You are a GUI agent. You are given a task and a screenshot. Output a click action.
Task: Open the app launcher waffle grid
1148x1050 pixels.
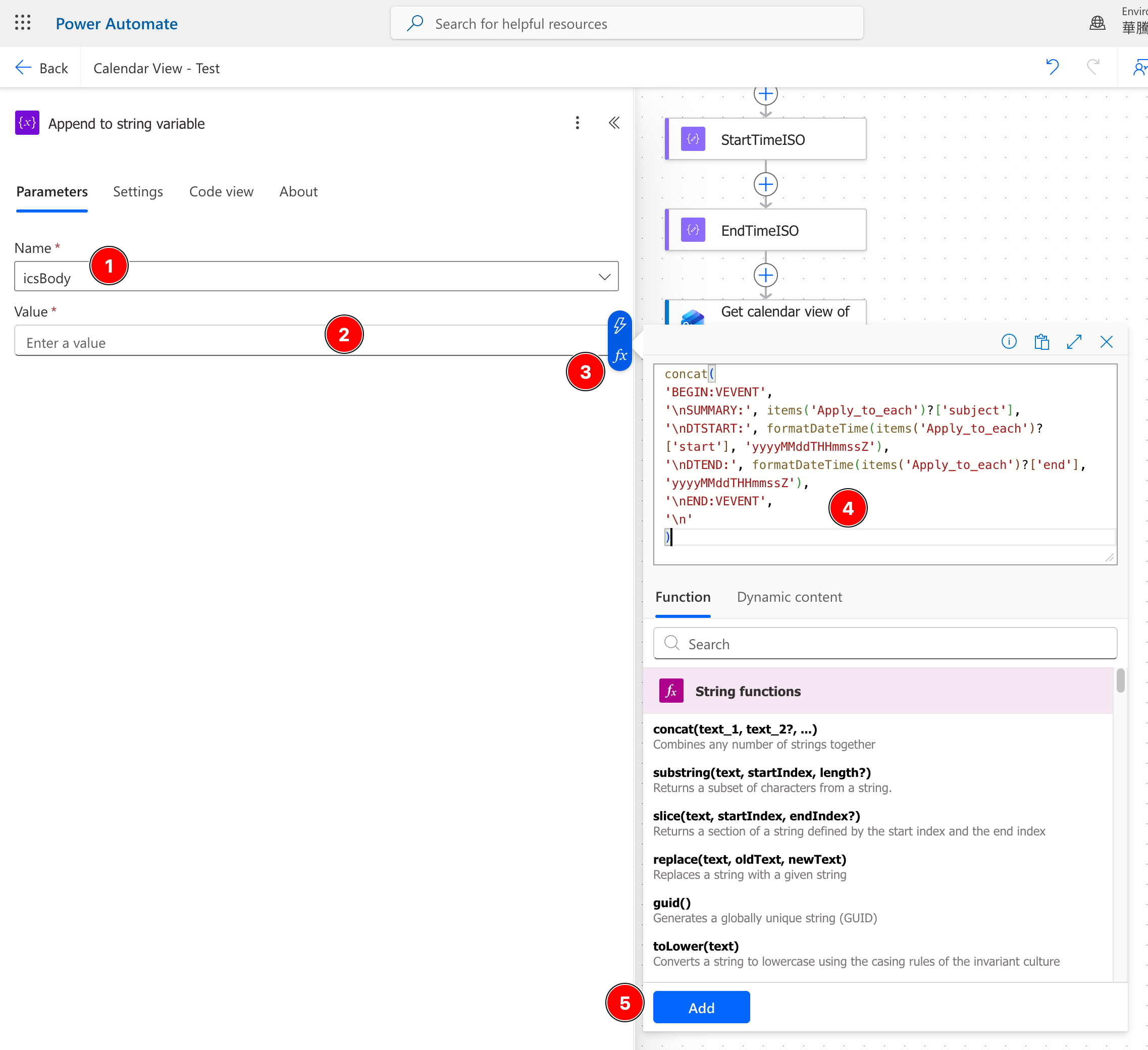[23, 23]
